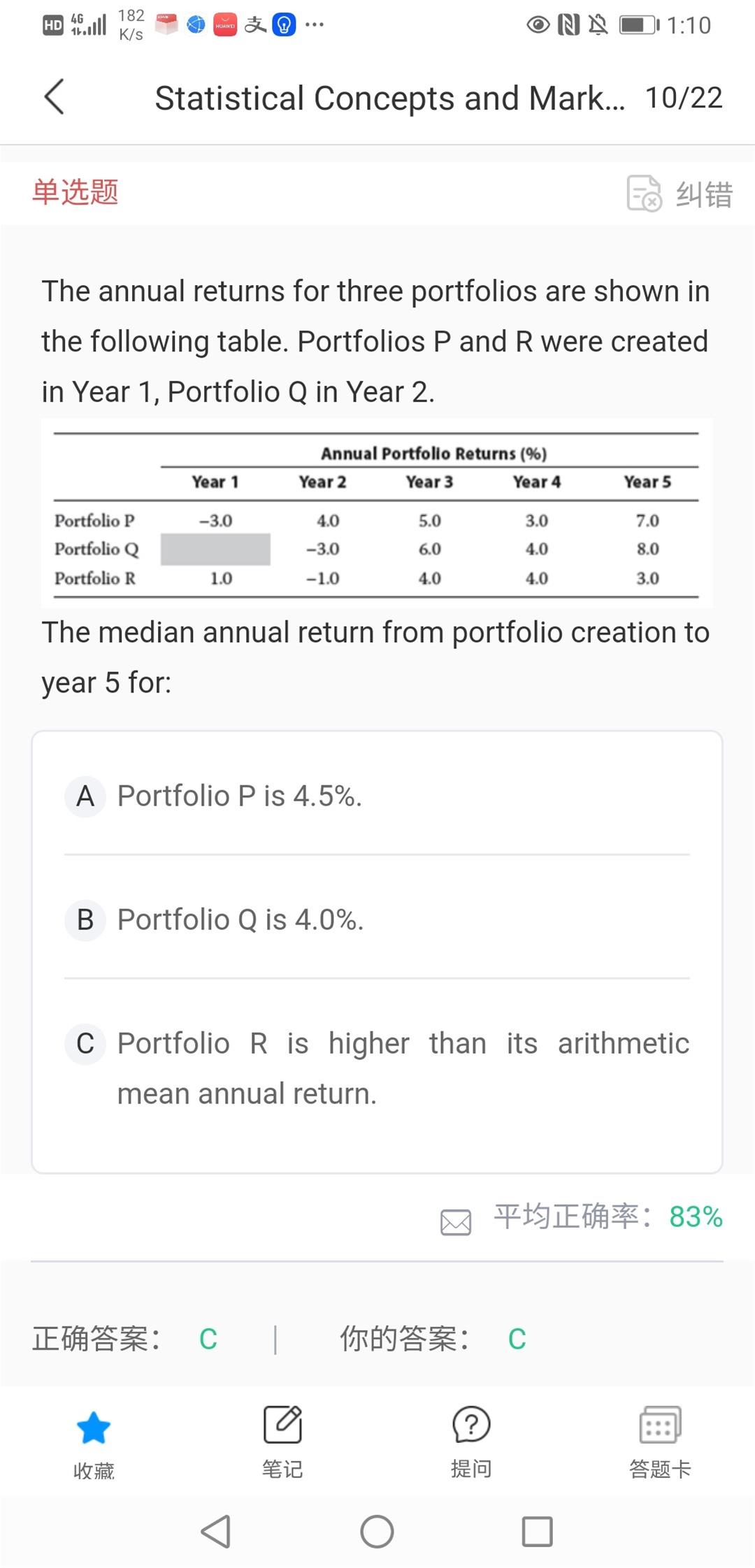755x1568 pixels.
Task: Tap the blue favorite star icon
Action: point(93,1428)
